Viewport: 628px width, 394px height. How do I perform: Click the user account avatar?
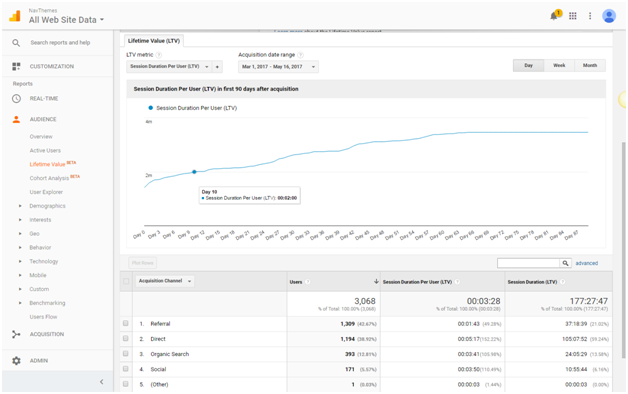(x=609, y=16)
